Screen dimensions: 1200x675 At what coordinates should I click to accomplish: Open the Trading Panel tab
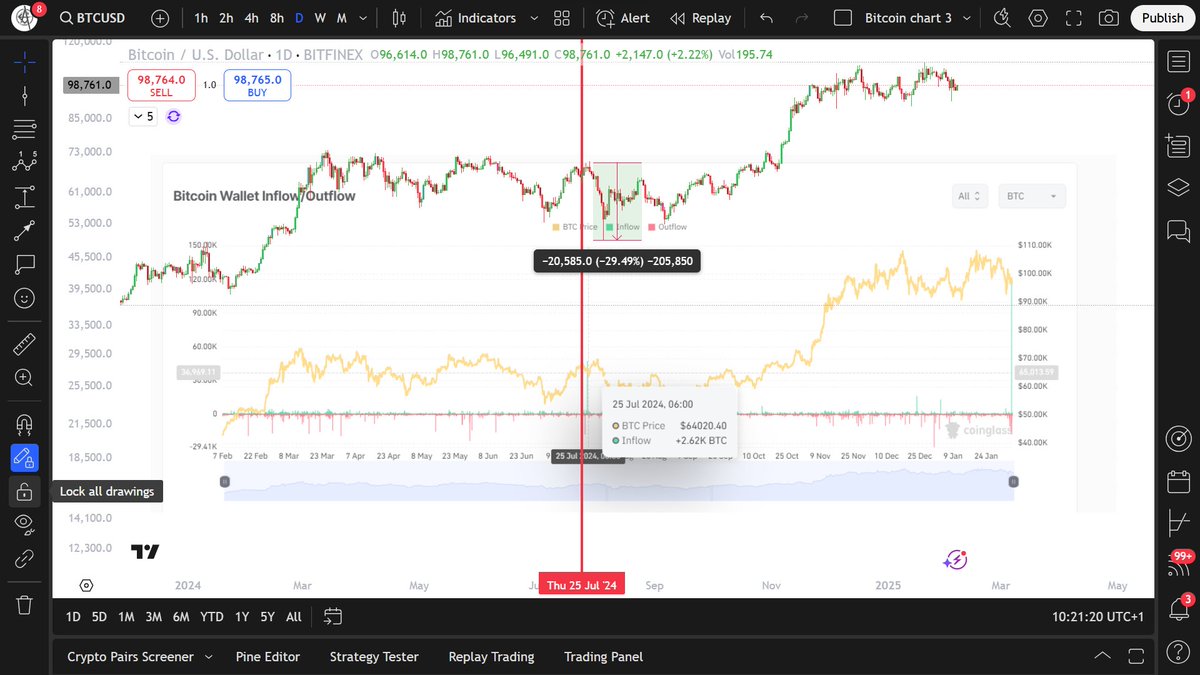pyautogui.click(x=603, y=657)
